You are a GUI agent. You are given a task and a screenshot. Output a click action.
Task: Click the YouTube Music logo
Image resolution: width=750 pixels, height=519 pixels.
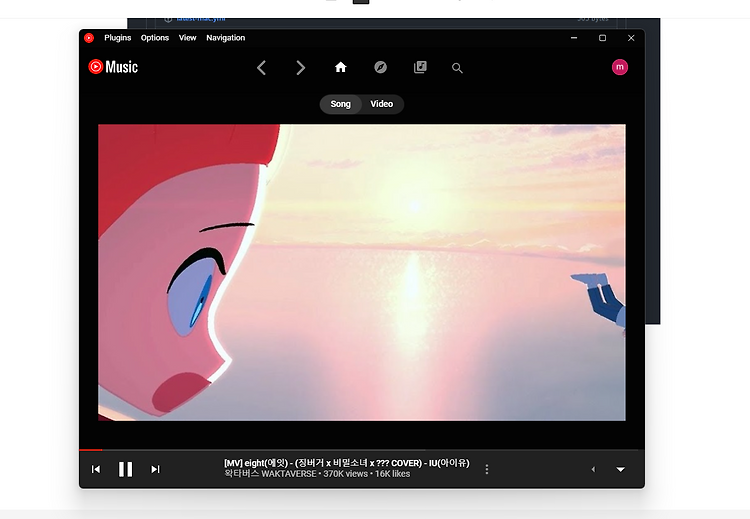[113, 67]
